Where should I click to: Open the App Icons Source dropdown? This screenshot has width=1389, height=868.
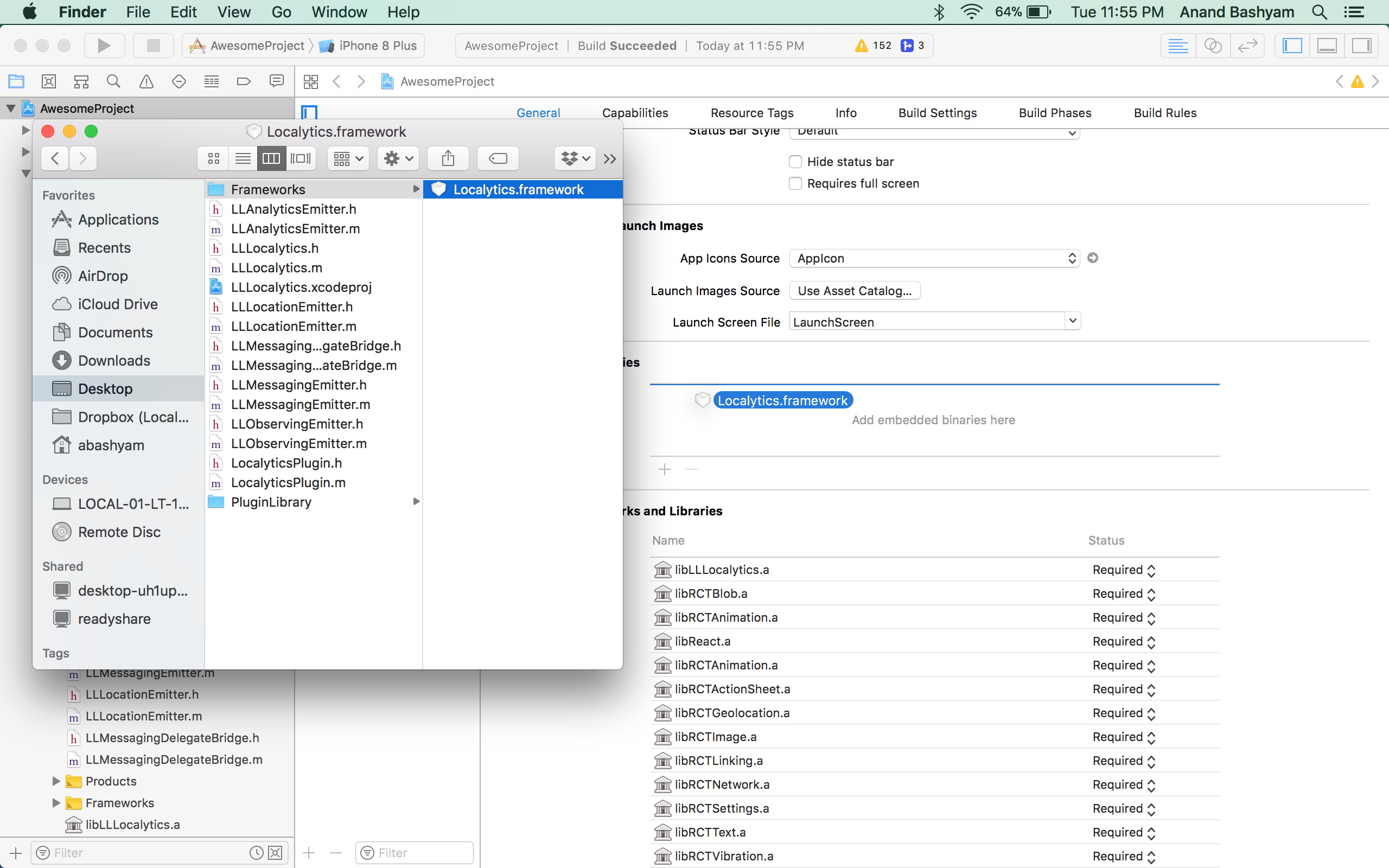click(1071, 258)
